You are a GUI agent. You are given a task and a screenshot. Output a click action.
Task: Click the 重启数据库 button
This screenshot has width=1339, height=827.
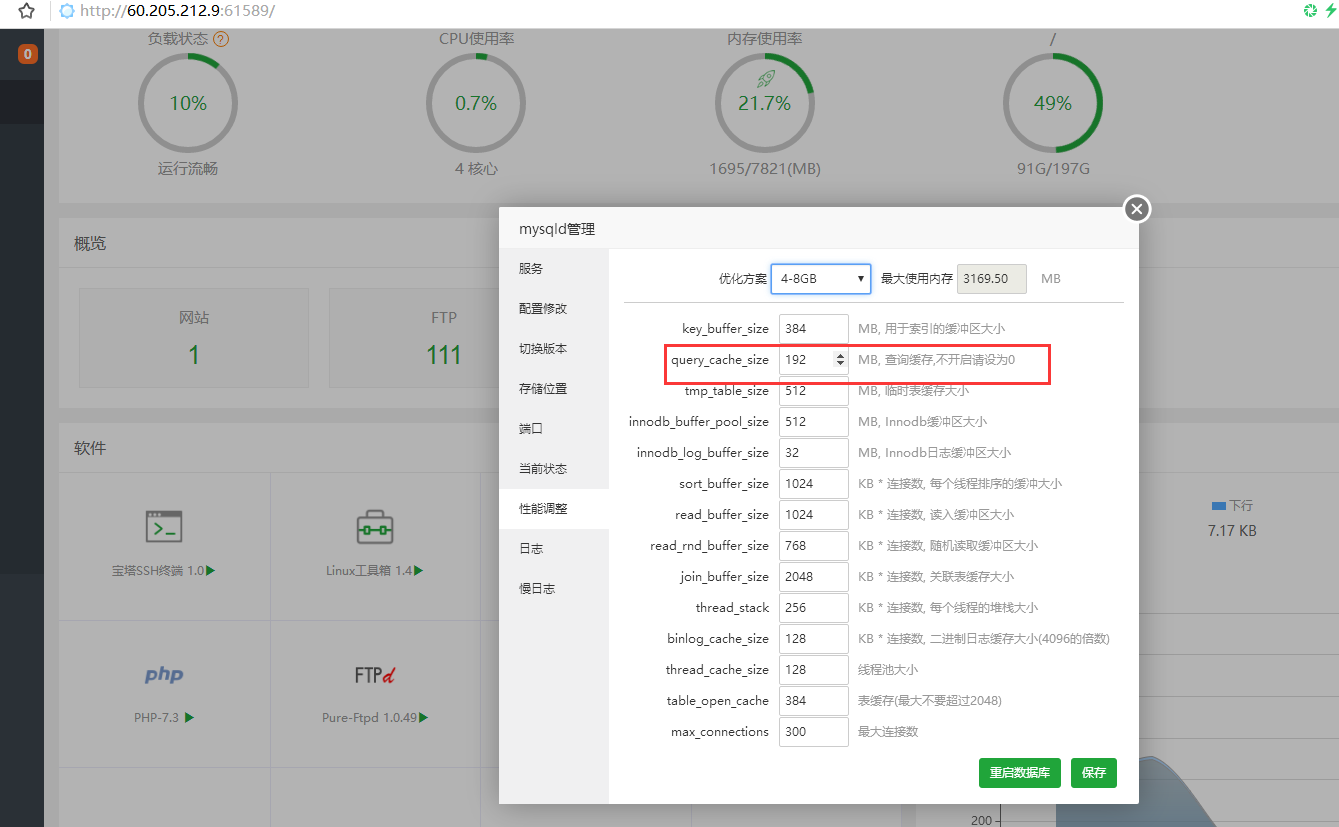[x=1019, y=773]
